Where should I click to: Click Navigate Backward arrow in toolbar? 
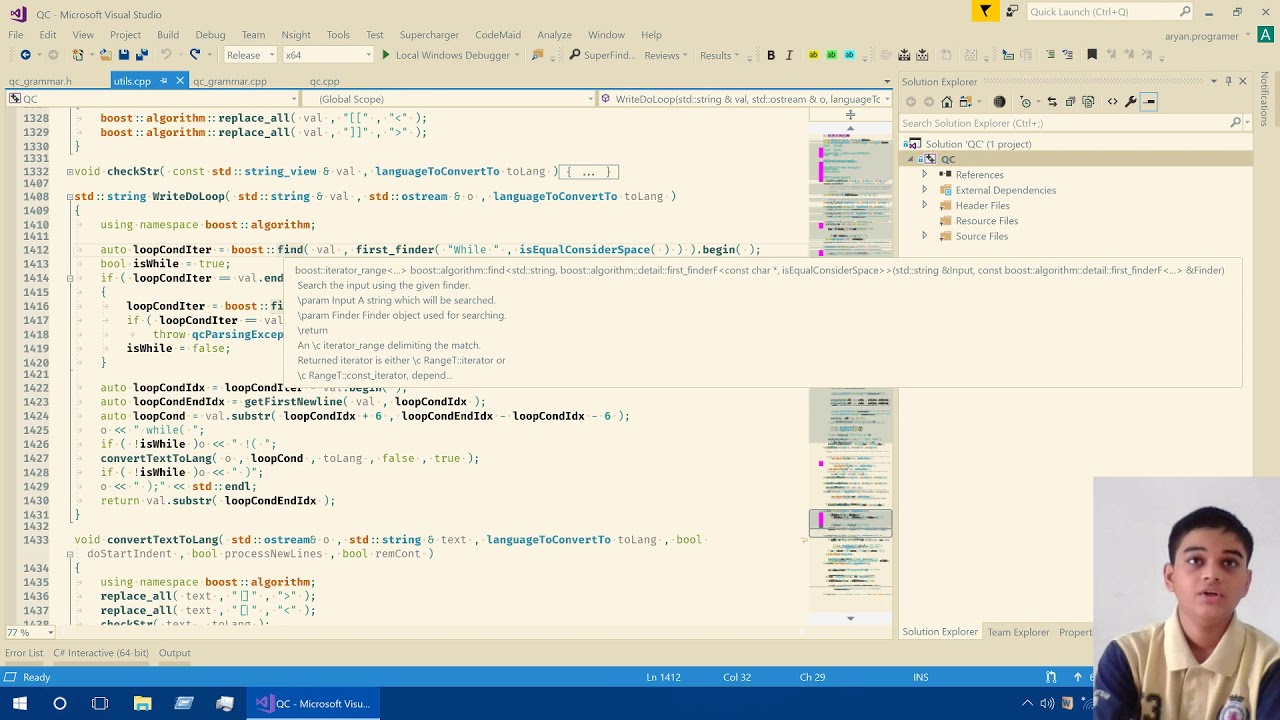coord(25,55)
